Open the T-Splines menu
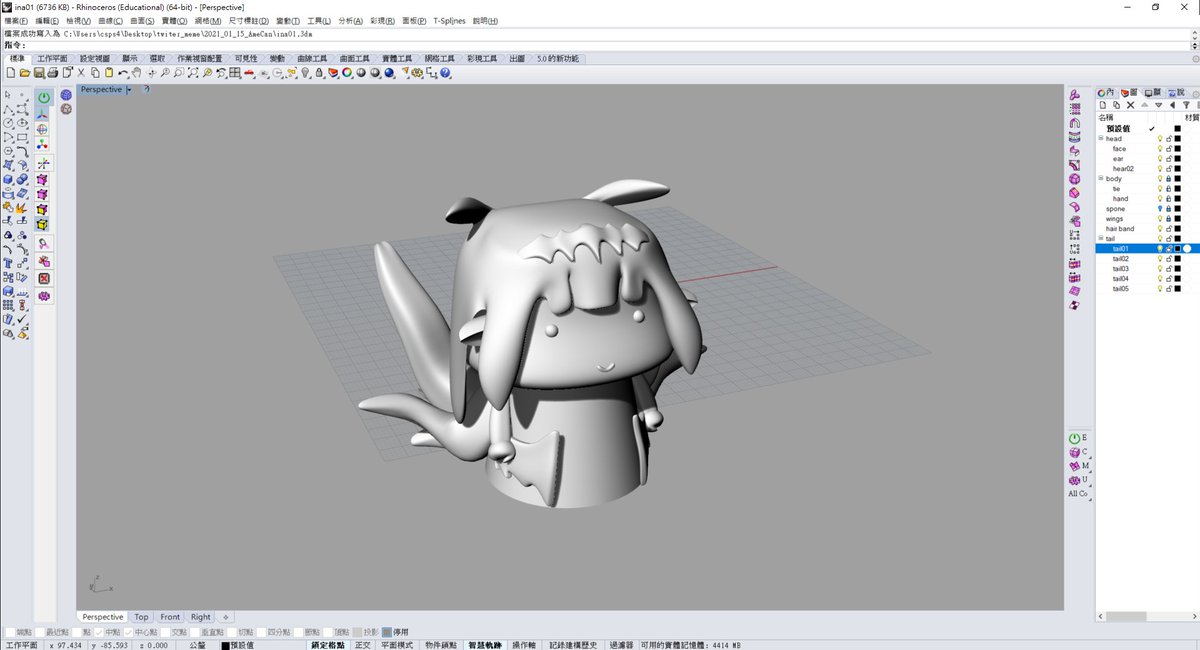 click(x=449, y=20)
